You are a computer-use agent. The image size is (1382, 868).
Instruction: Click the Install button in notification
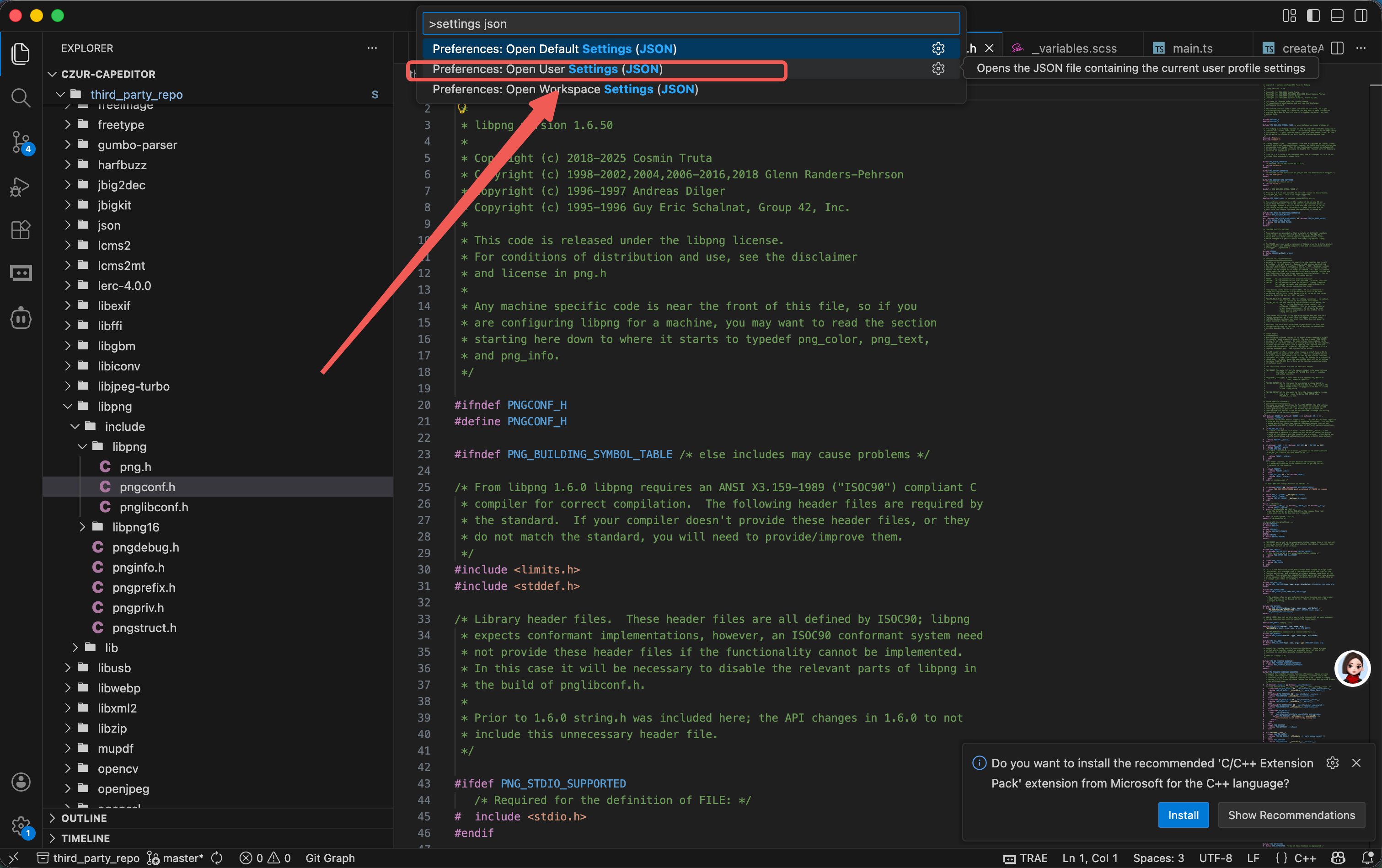pyautogui.click(x=1183, y=815)
